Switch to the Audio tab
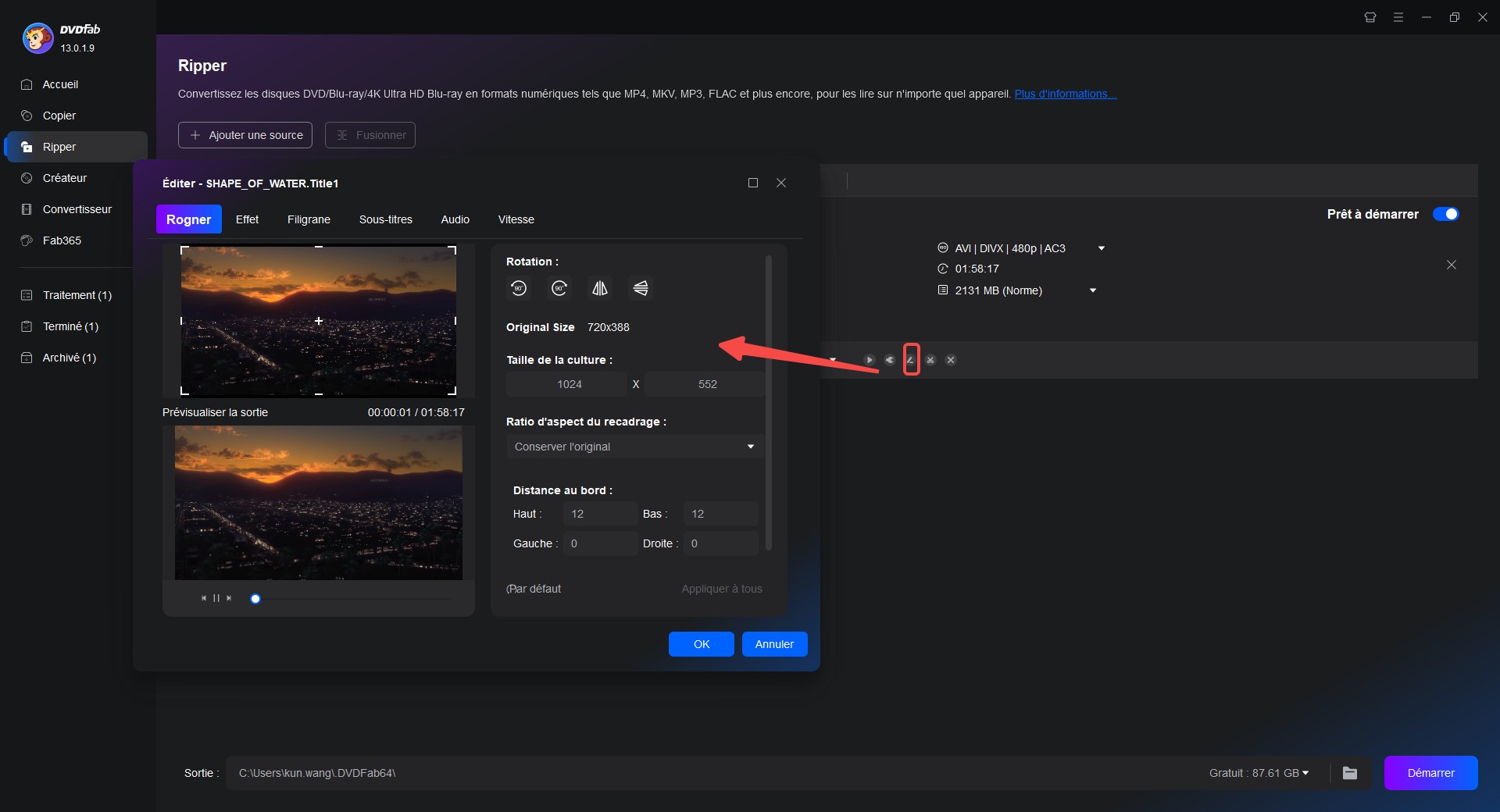 pyautogui.click(x=455, y=219)
